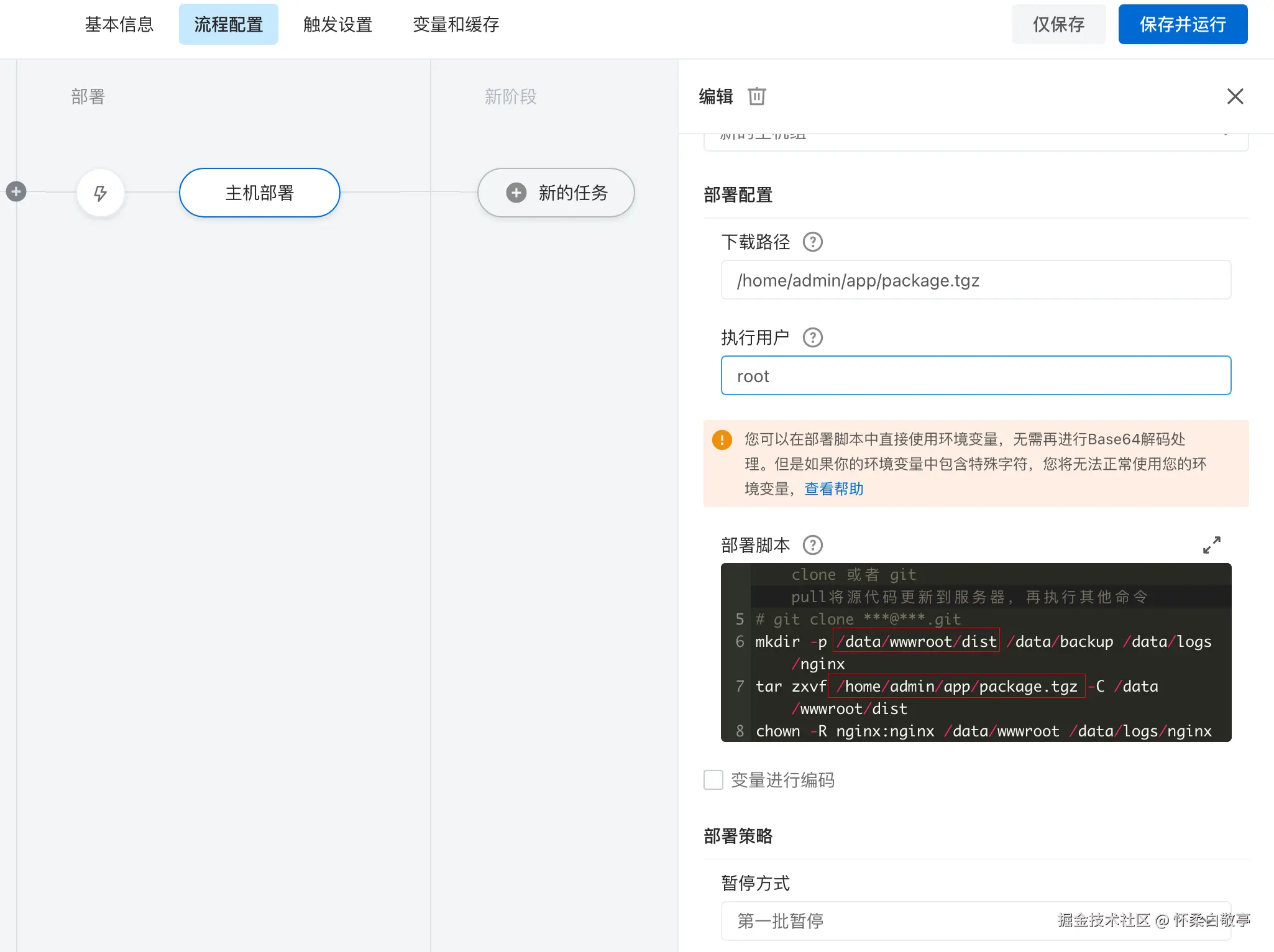
Task: Click inside the 部署脚本 code editor
Action: (976, 652)
